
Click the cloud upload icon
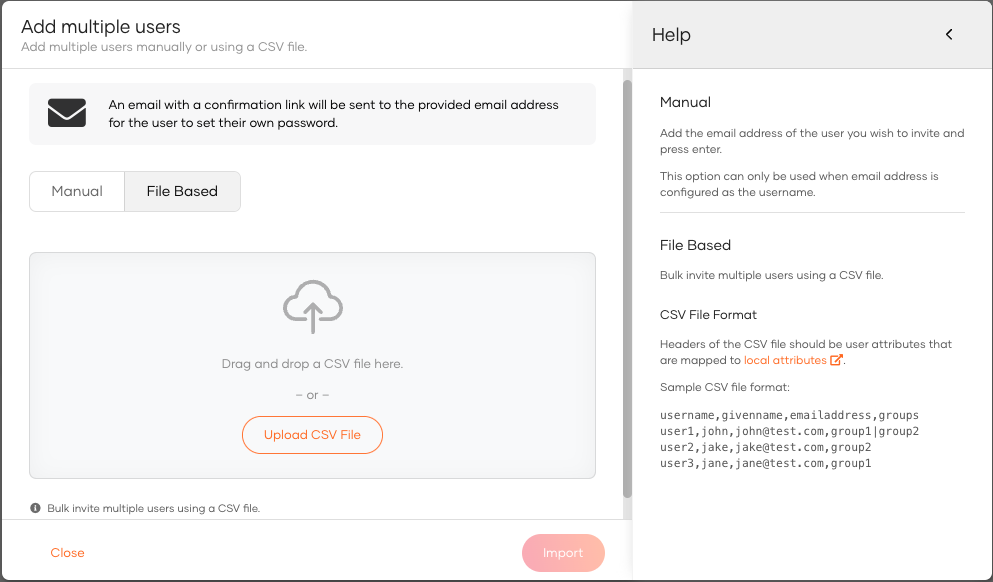(x=313, y=307)
